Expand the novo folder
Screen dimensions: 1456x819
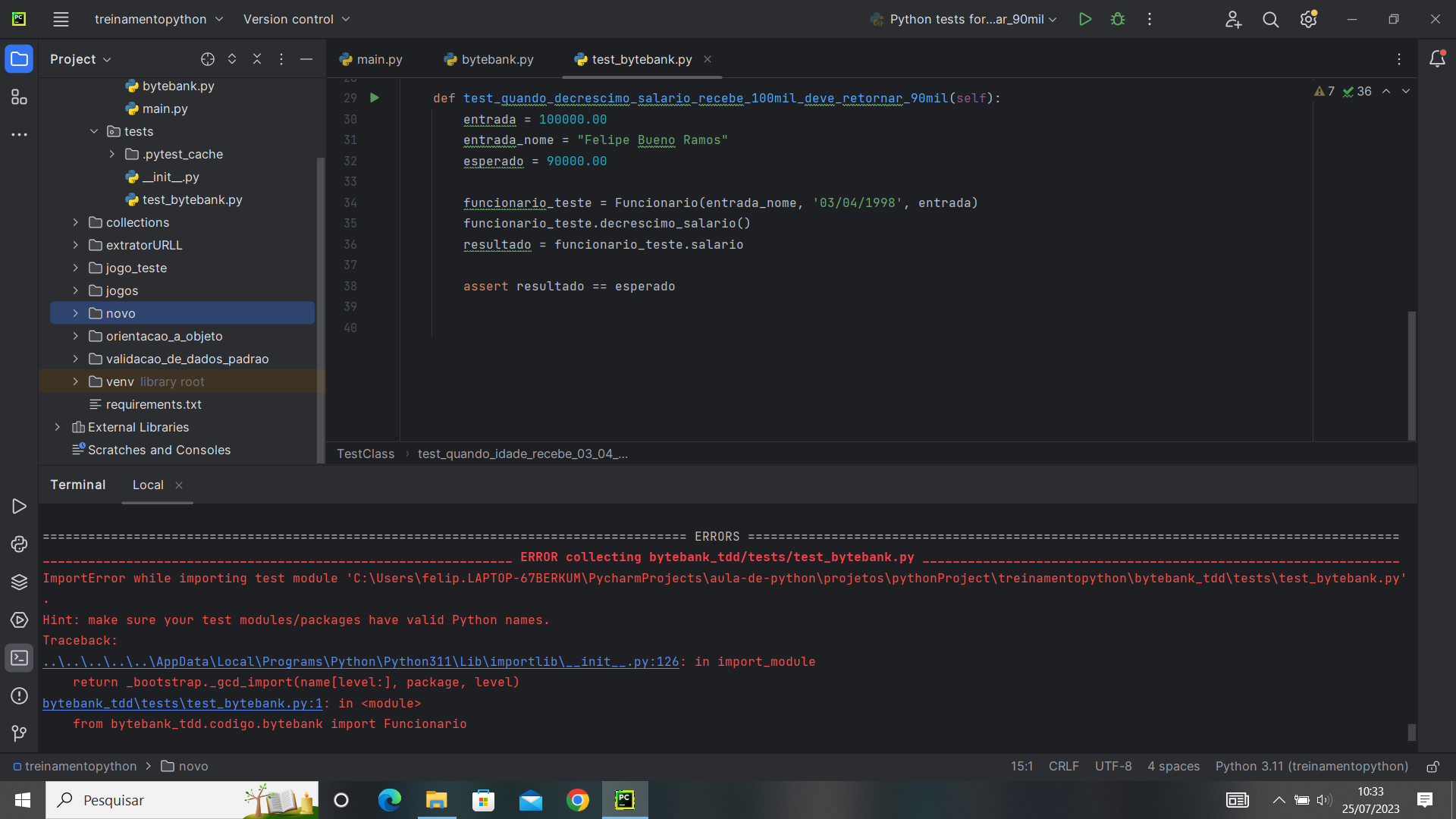pyautogui.click(x=76, y=314)
